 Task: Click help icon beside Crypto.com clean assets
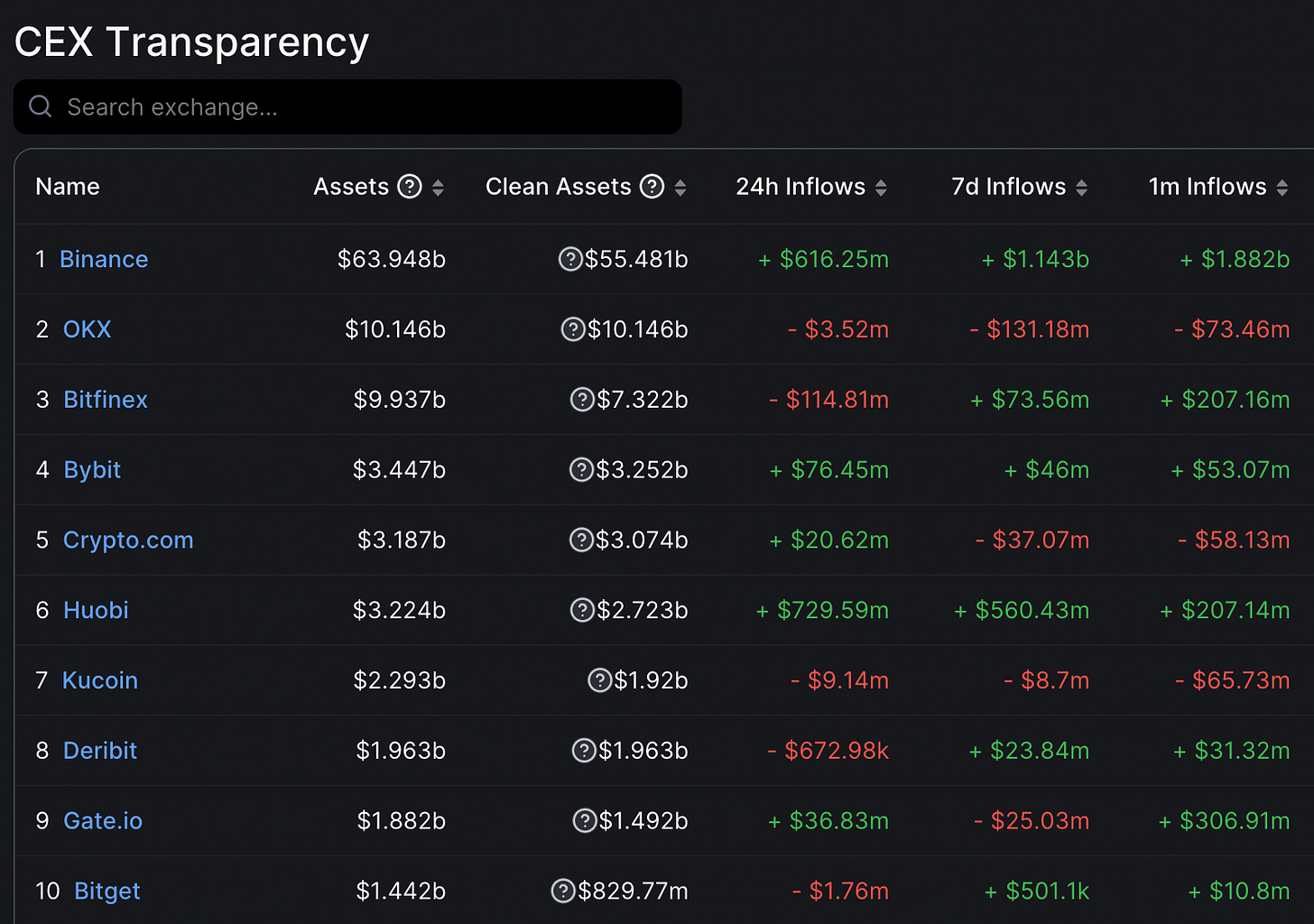click(x=581, y=541)
